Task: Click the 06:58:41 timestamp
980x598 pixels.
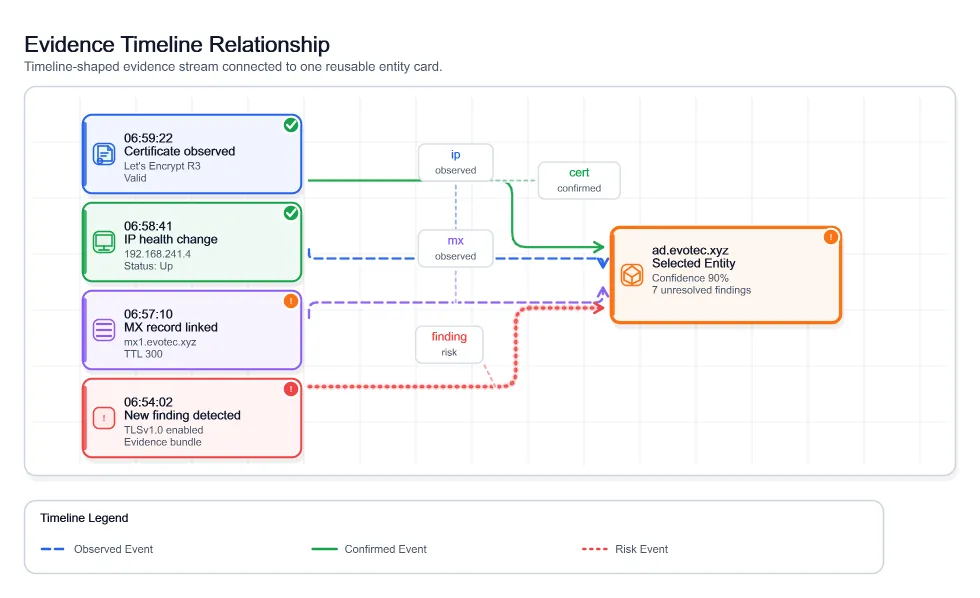Action: click(x=148, y=226)
